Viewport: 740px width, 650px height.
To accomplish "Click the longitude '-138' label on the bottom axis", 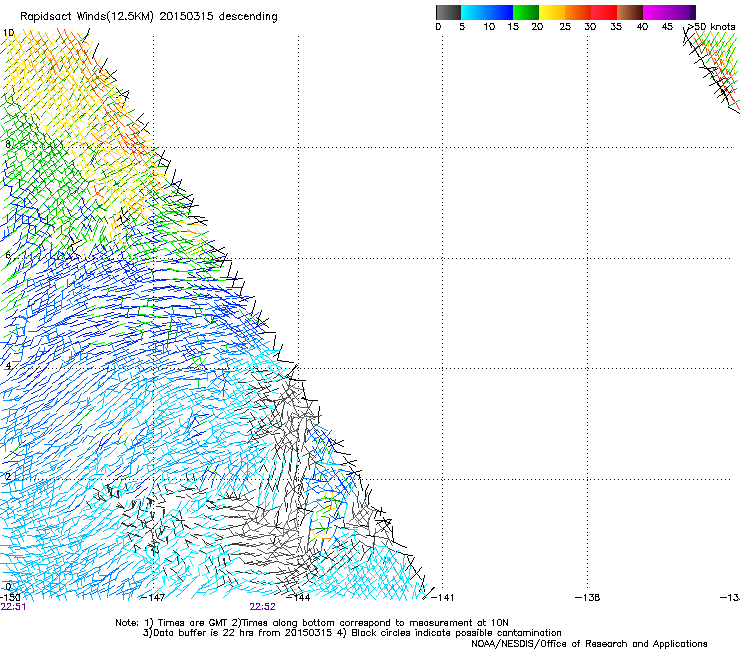I will 588,598.
